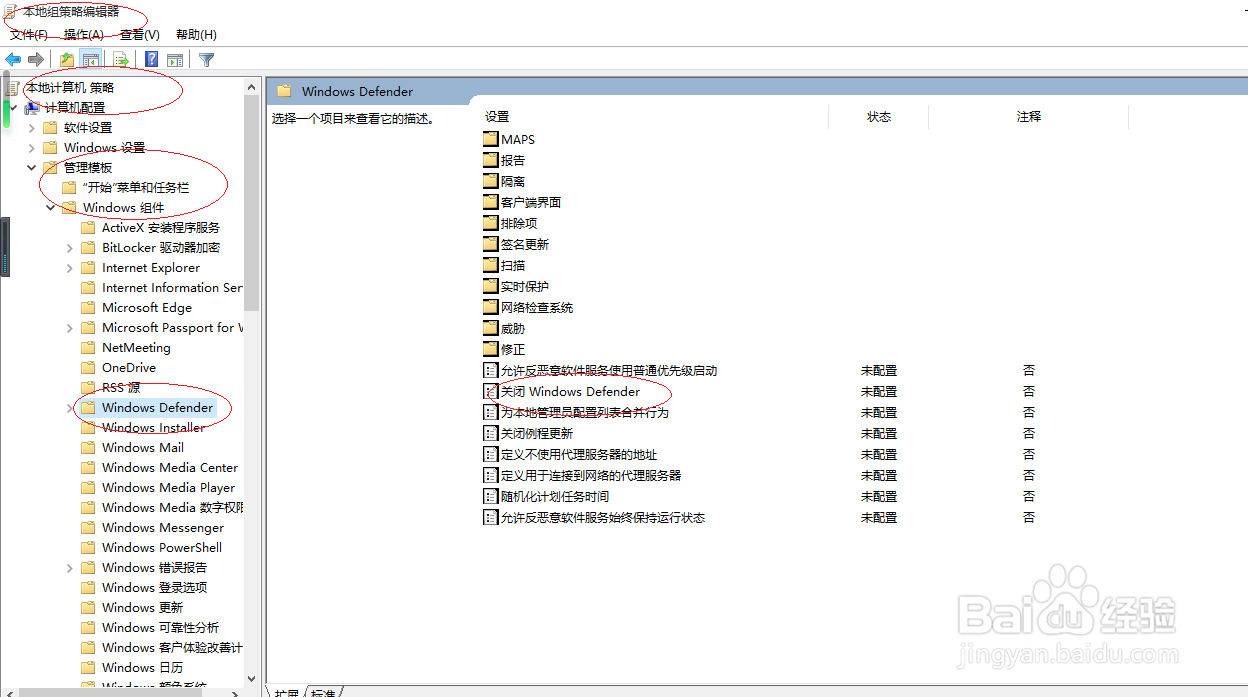Screen dimensions: 1248x697
Task: Open the 操作(A) menu
Action: click(84, 35)
